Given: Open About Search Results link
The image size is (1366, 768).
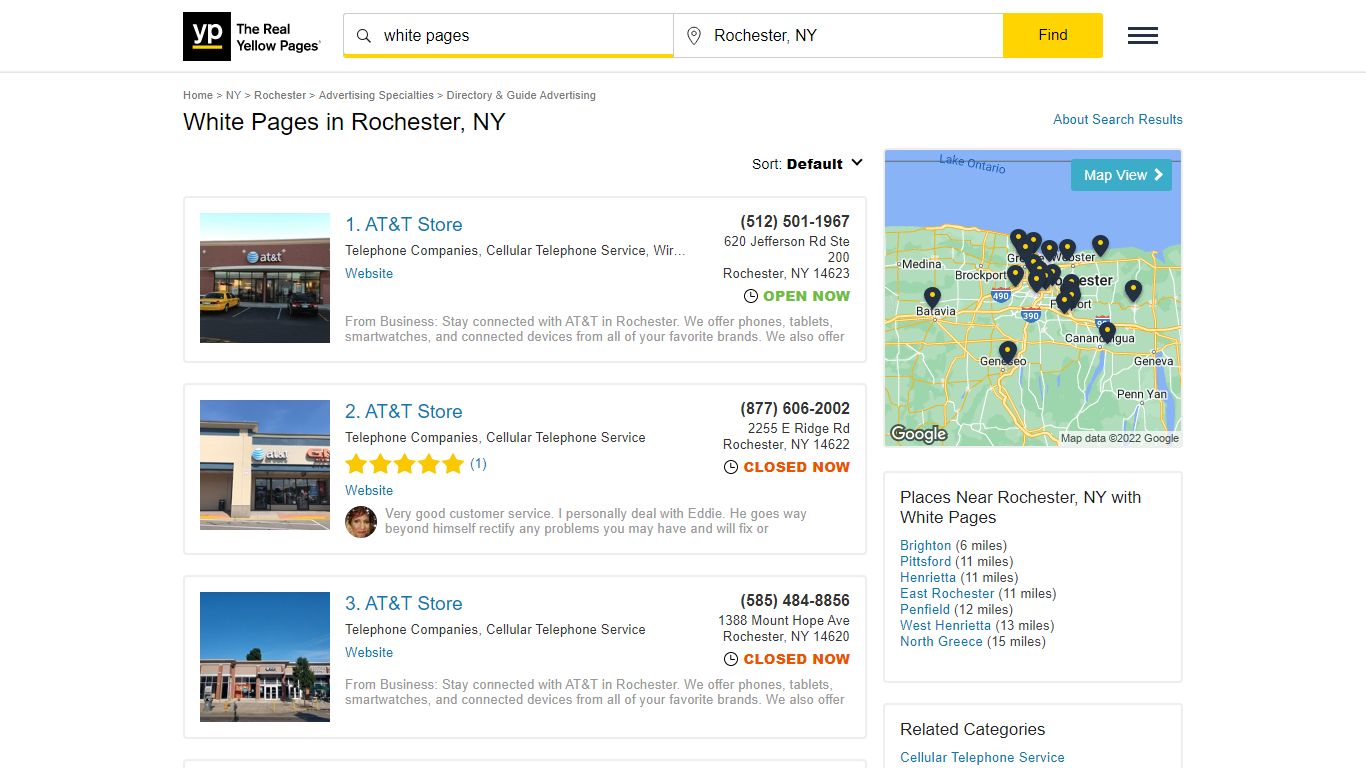Looking at the screenshot, I should 1118,119.
